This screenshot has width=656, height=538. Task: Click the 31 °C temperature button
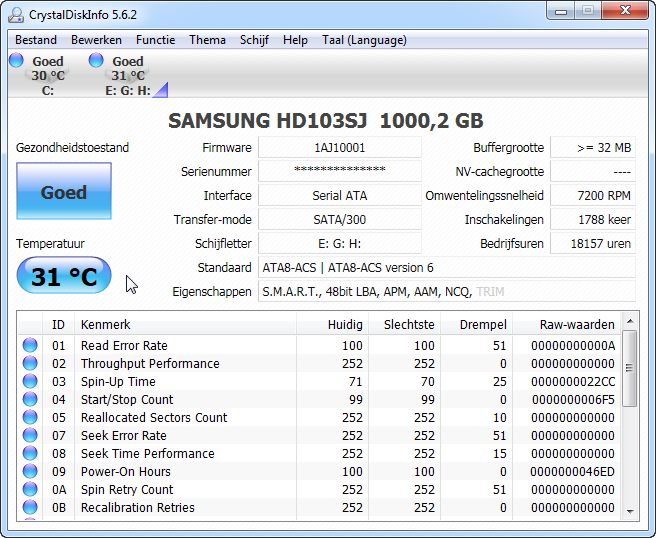(x=64, y=276)
